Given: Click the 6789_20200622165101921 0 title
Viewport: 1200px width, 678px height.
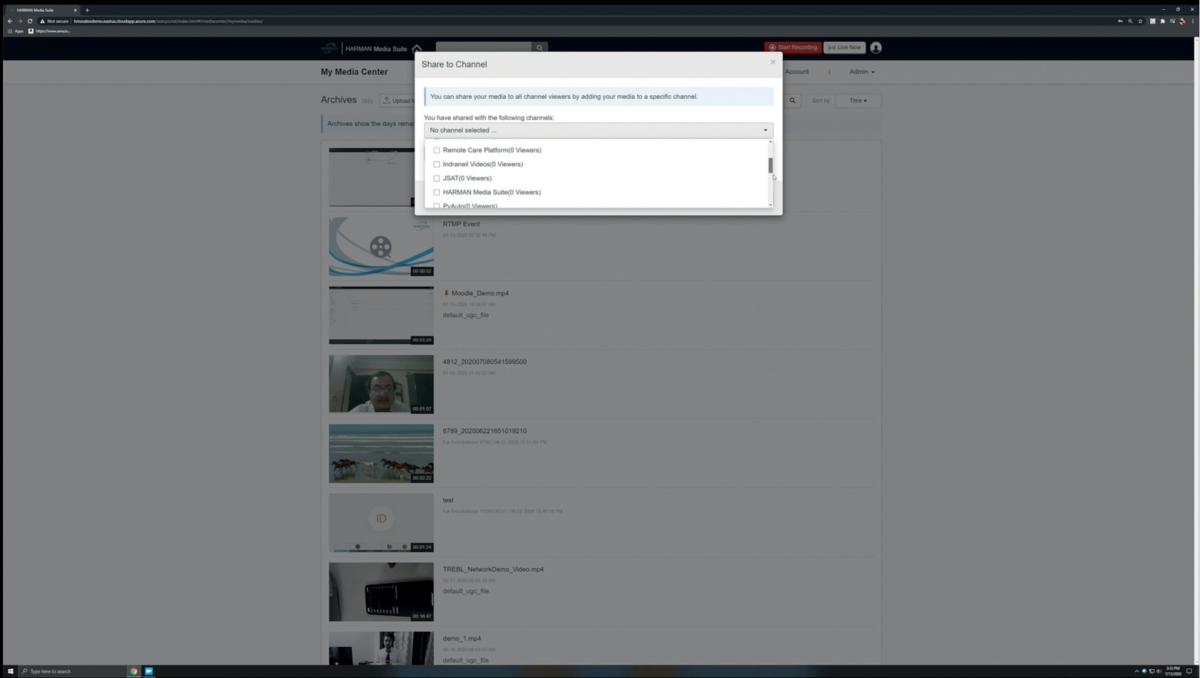Looking at the screenshot, I should click(x=485, y=431).
